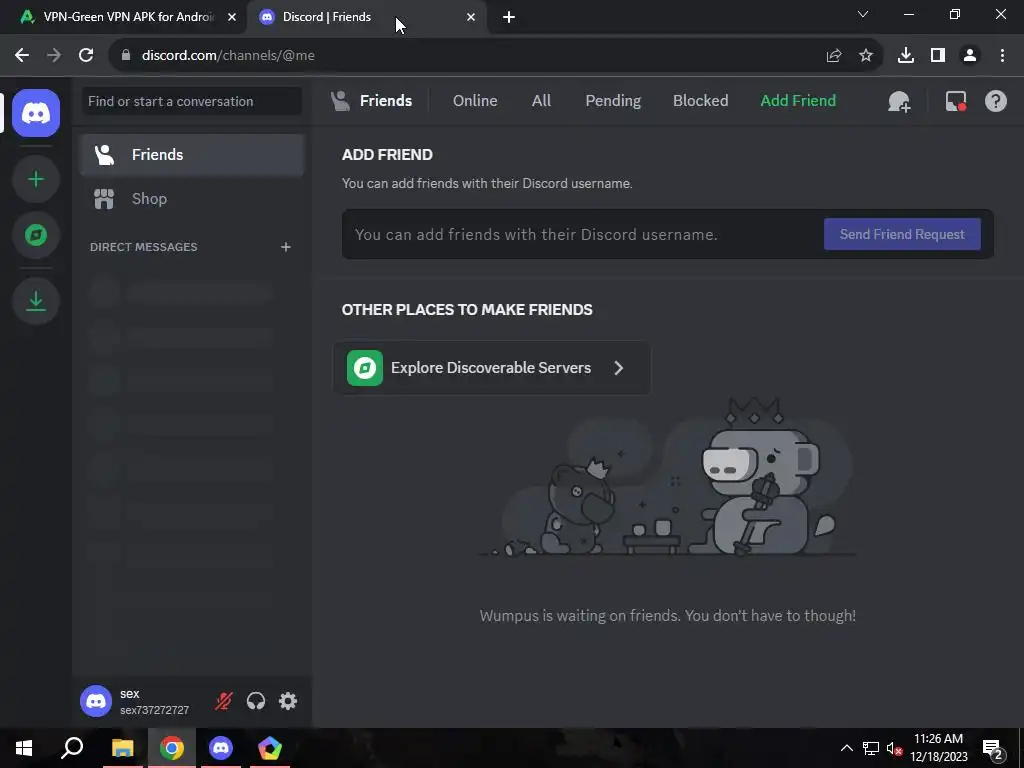Open Windows taskbar search
The width and height of the screenshot is (1024, 768).
click(x=72, y=748)
